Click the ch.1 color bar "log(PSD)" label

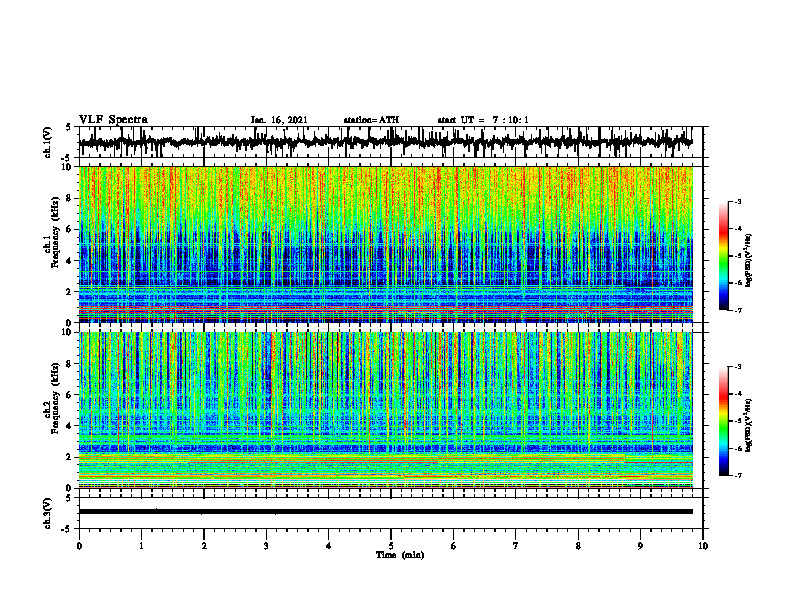[x=749, y=260]
